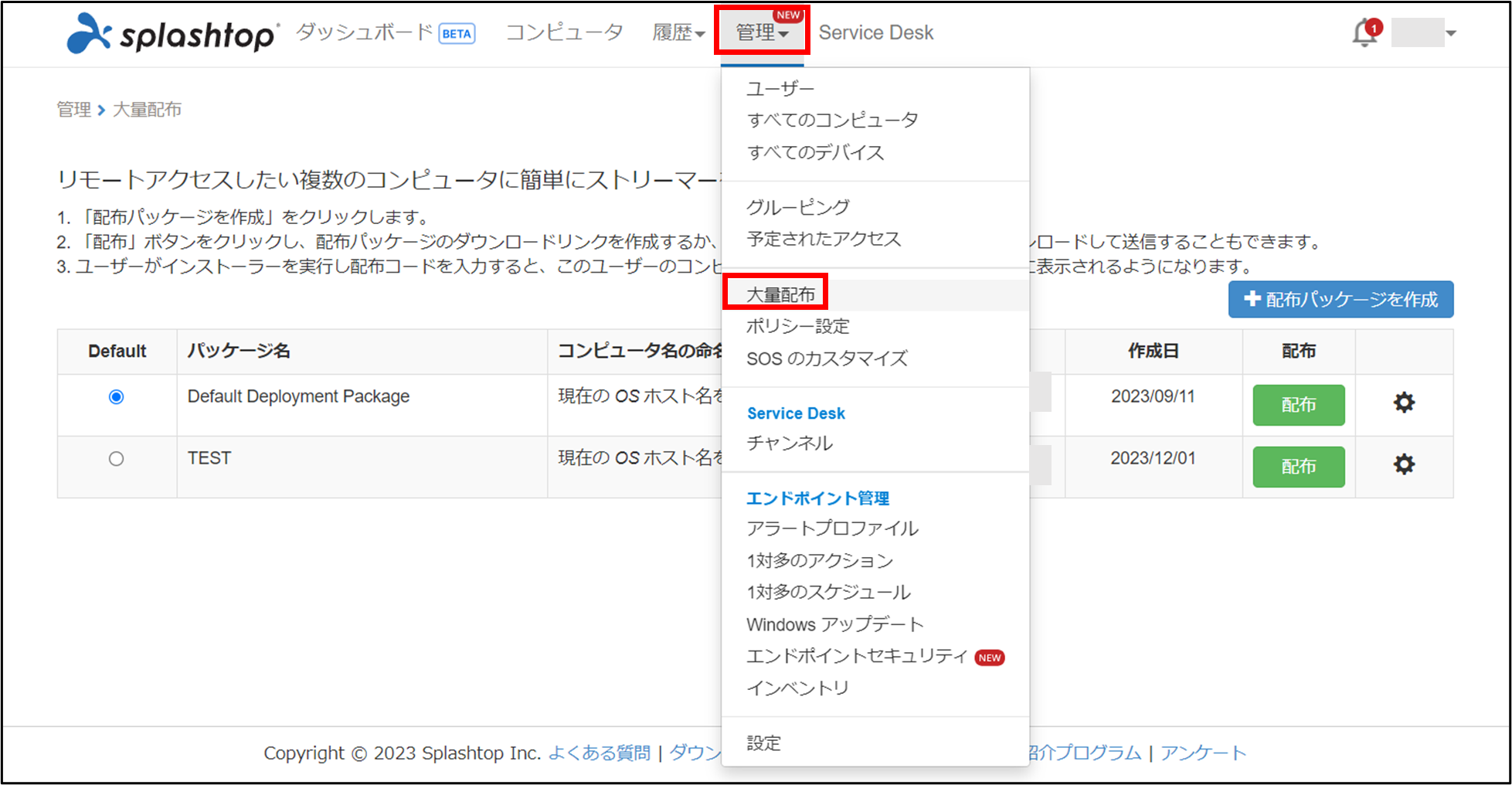
Task: Click Default Deployment Package name
Action: coord(298,396)
